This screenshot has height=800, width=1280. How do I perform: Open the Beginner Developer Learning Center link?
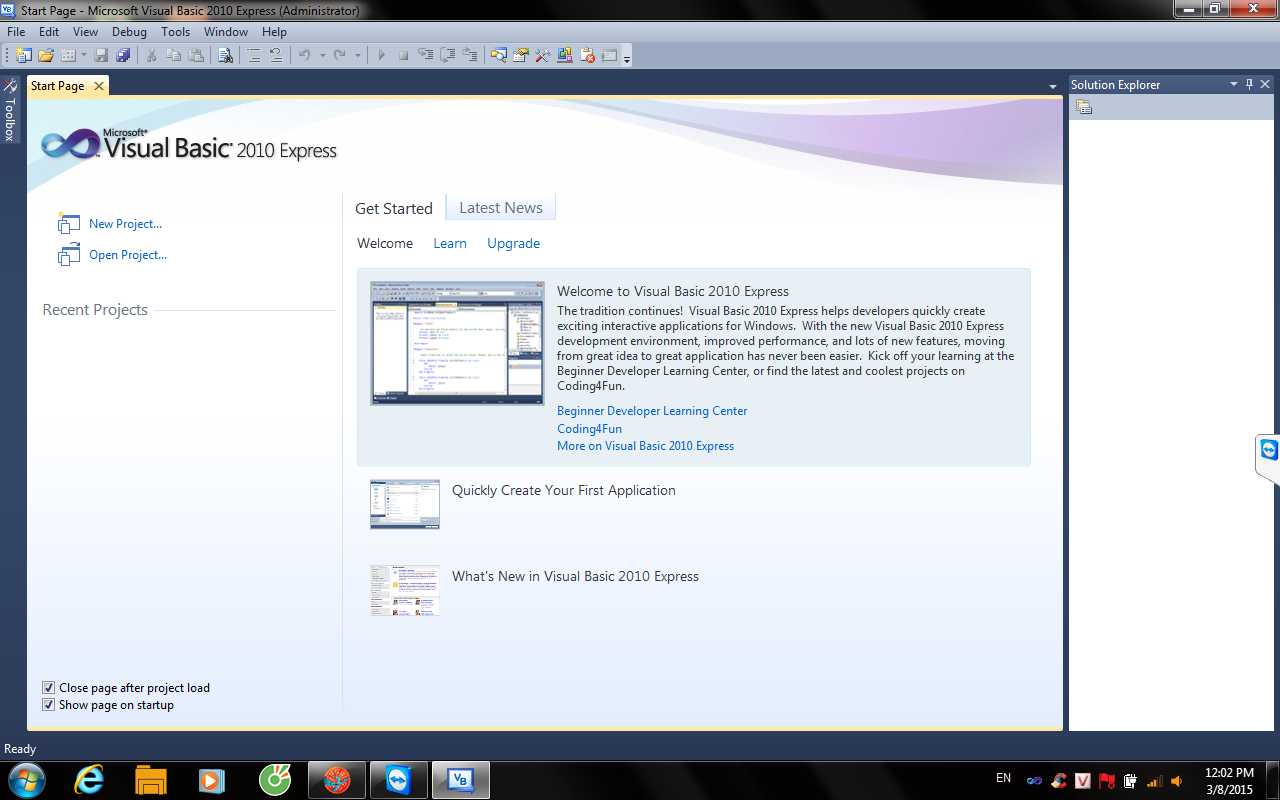click(x=652, y=411)
